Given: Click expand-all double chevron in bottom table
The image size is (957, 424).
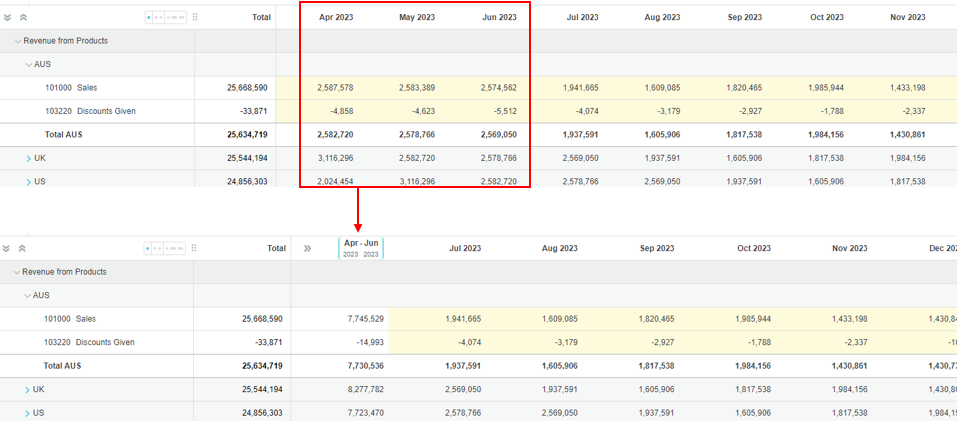Looking at the screenshot, I should [x=8, y=248].
